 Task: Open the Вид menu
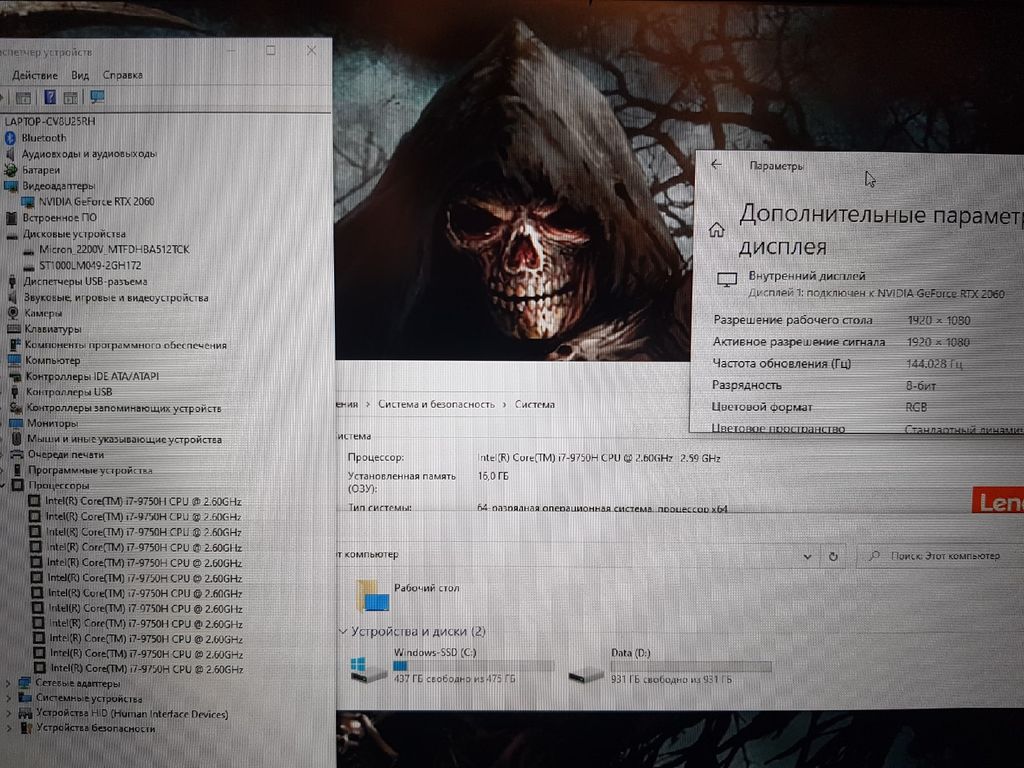pos(80,75)
